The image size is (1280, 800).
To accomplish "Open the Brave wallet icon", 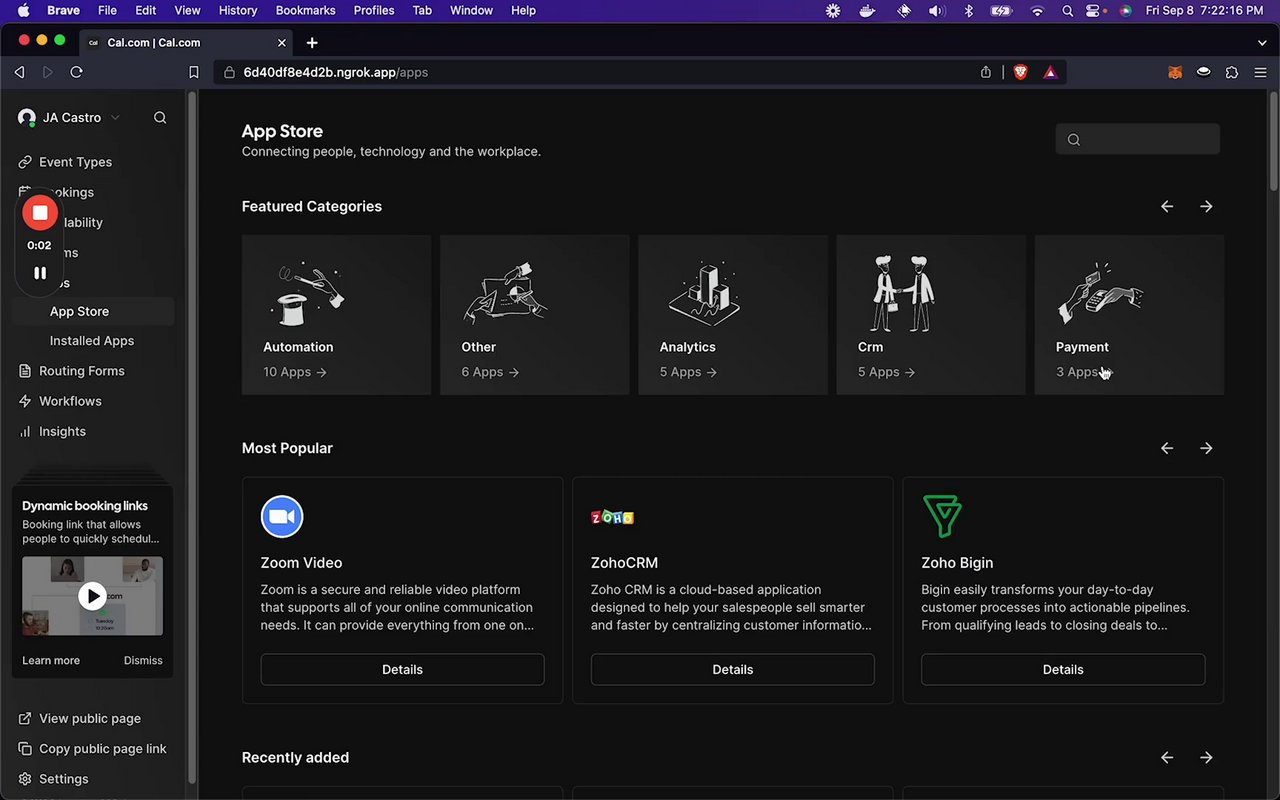I will [1204, 72].
